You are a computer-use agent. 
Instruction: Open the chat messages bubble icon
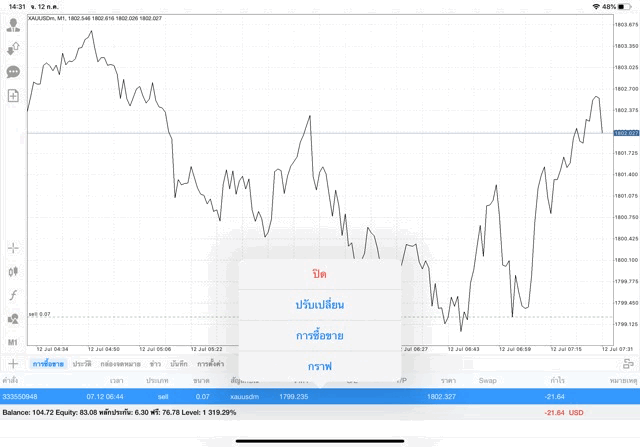pos(14,72)
